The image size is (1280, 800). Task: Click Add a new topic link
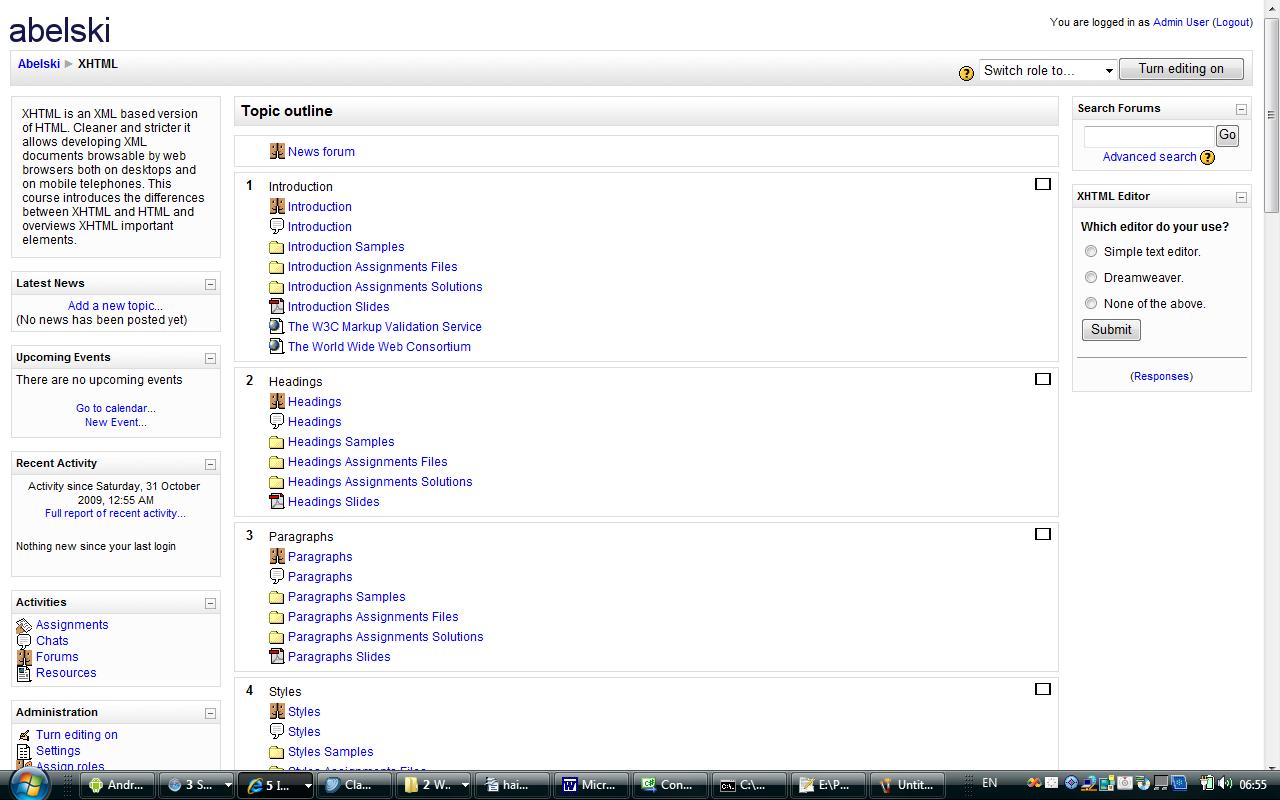(x=115, y=306)
